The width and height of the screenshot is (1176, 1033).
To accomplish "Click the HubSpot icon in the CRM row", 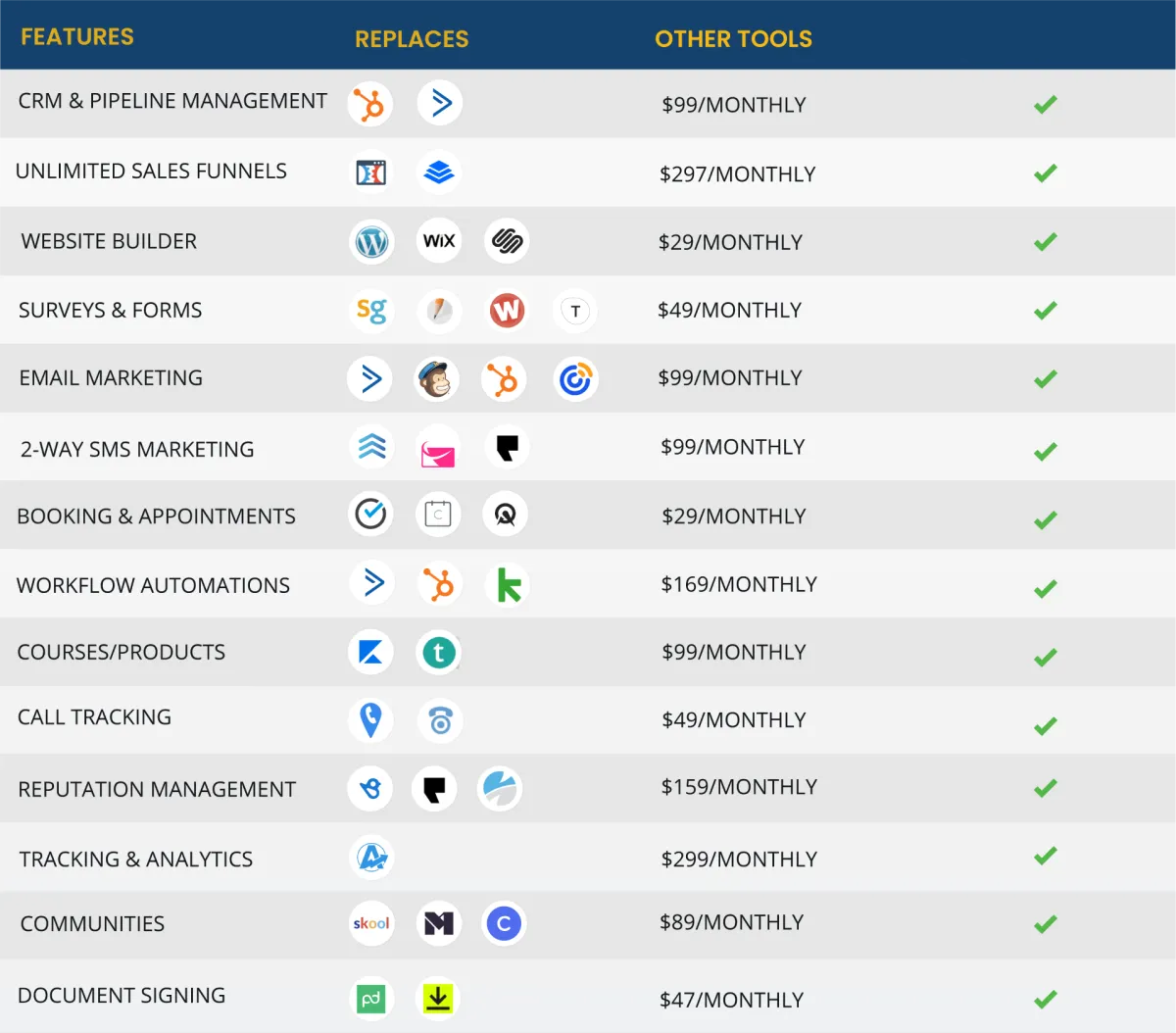I will [369, 104].
